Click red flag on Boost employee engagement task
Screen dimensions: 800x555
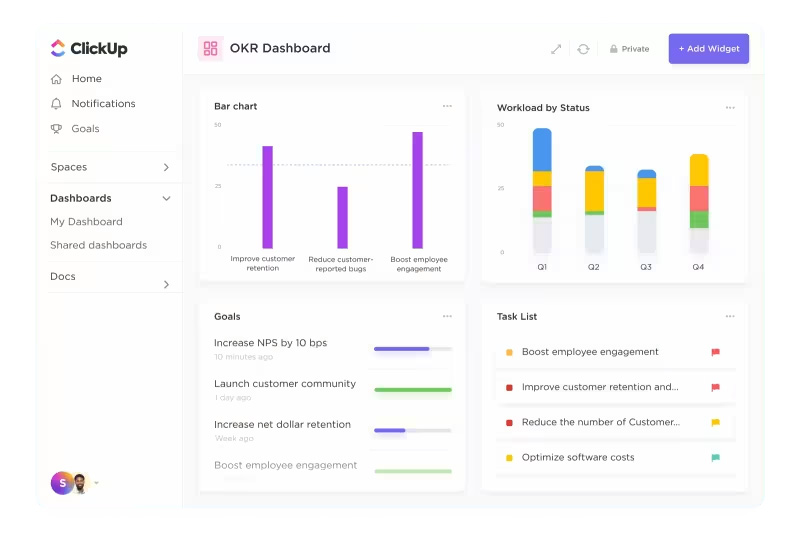point(715,352)
